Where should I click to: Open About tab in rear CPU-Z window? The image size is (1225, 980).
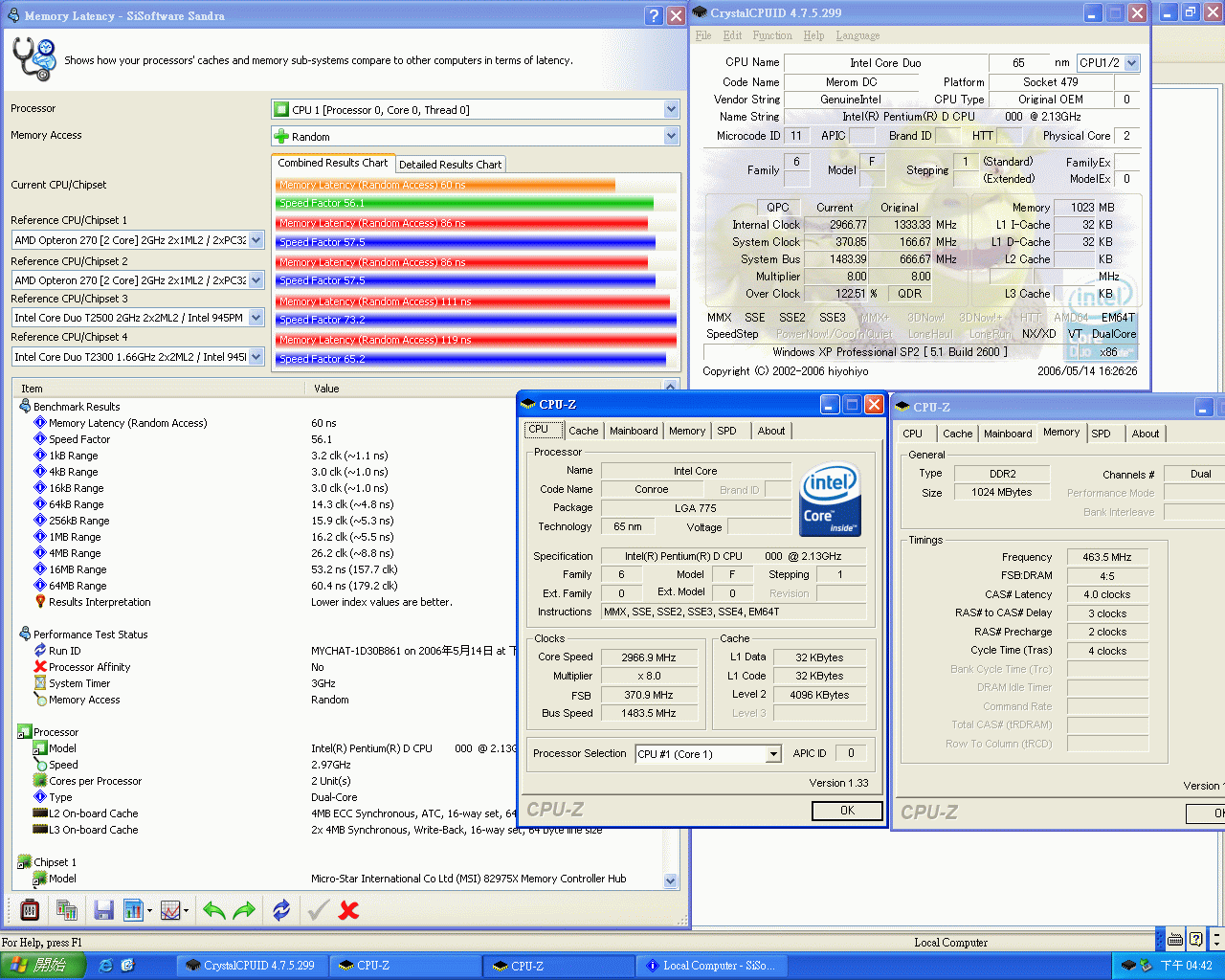tap(1146, 434)
